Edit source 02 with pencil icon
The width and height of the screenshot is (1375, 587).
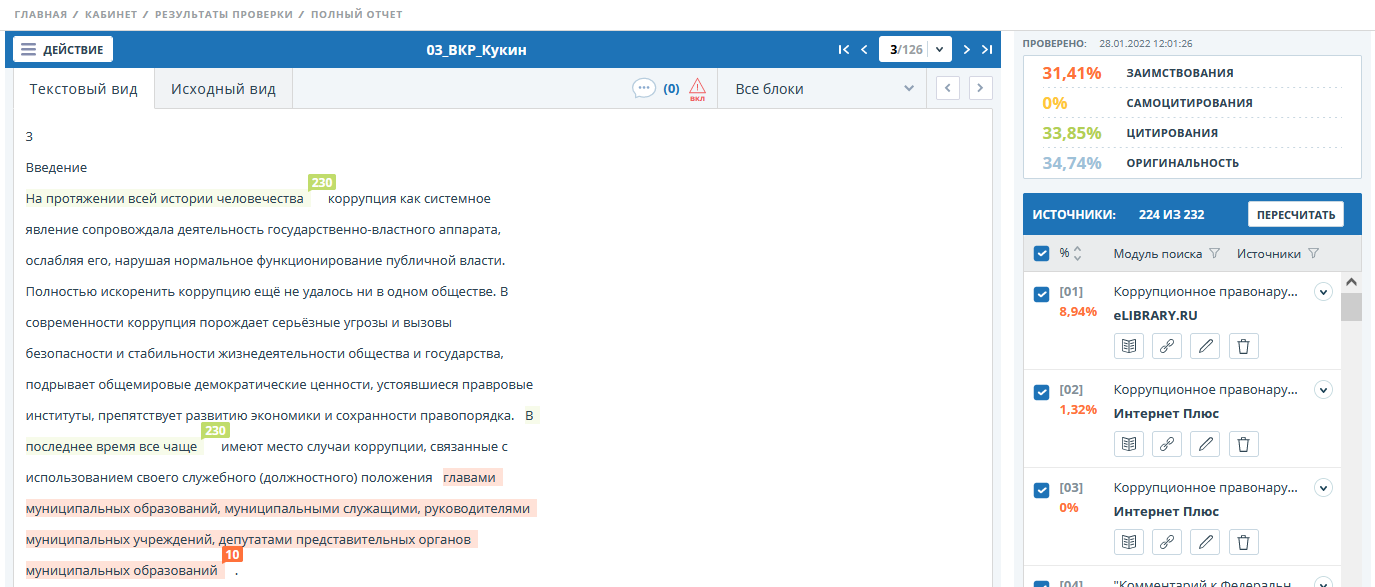point(1206,444)
